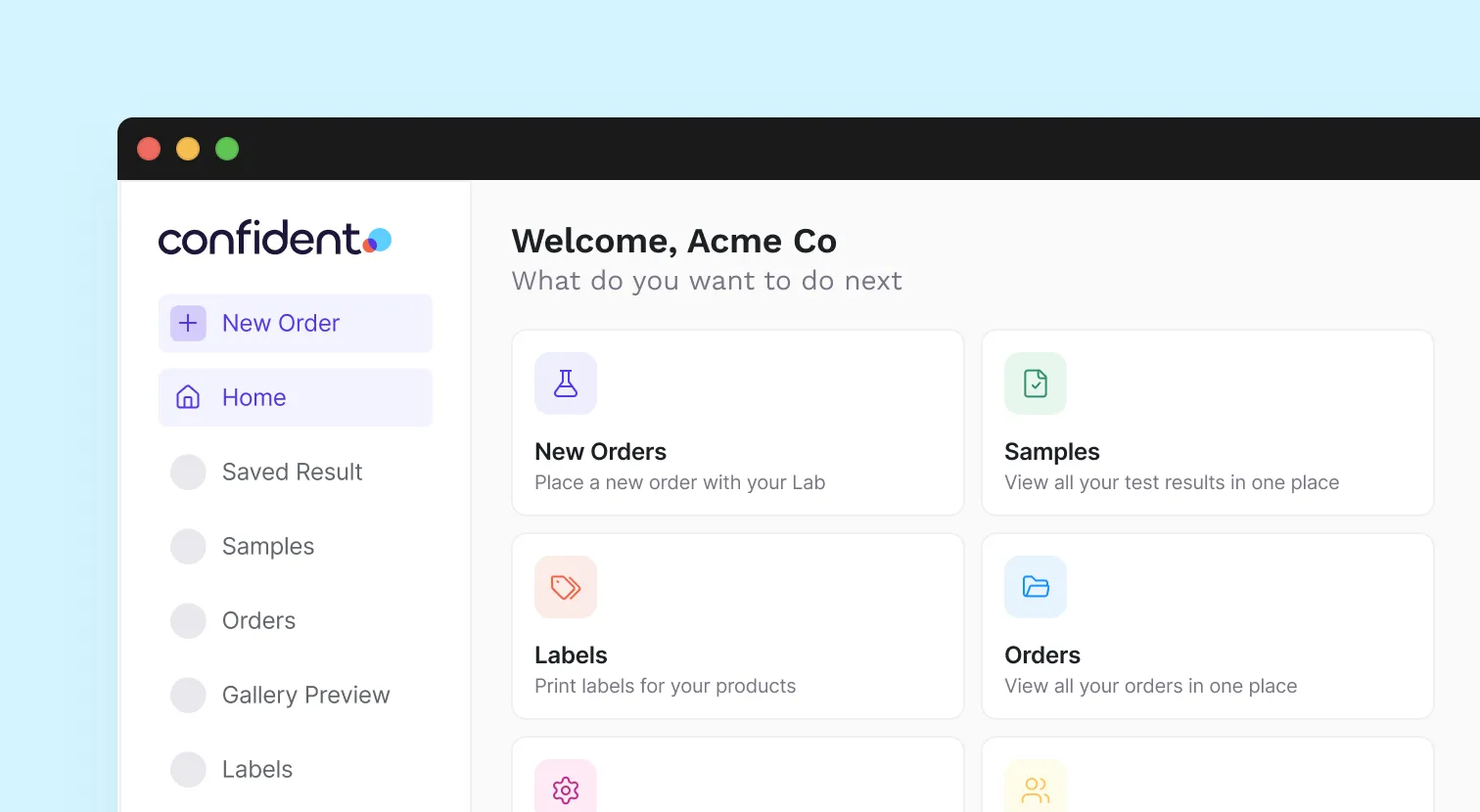Click the circle icon next to Saved Result
This screenshot has width=1480, height=812.
188,472
